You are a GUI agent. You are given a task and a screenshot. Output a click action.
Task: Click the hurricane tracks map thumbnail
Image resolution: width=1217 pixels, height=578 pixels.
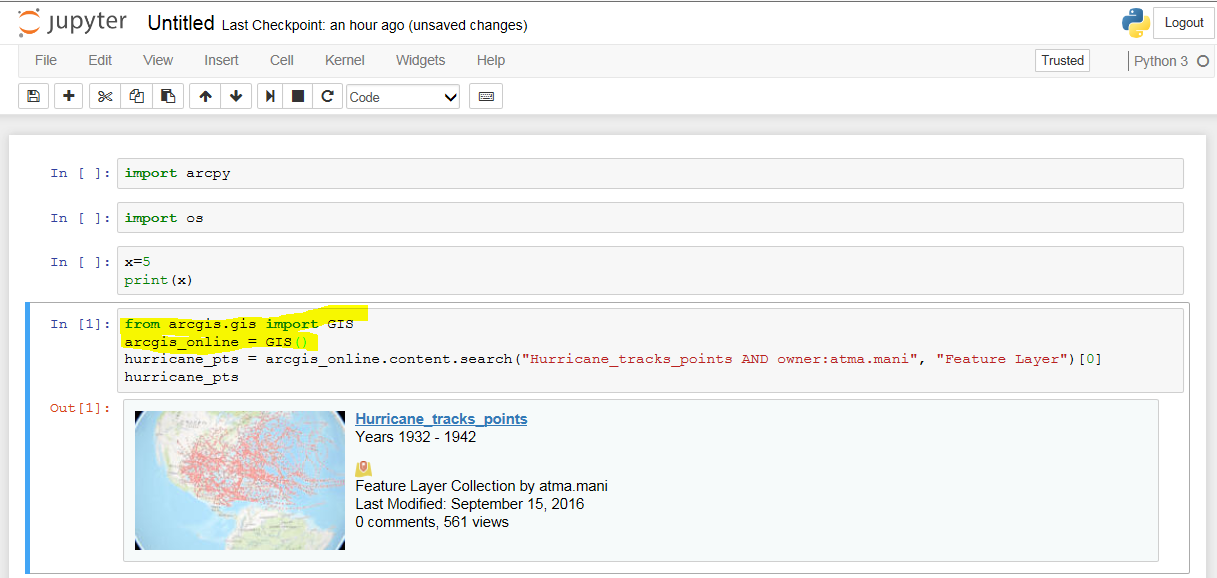[240, 480]
